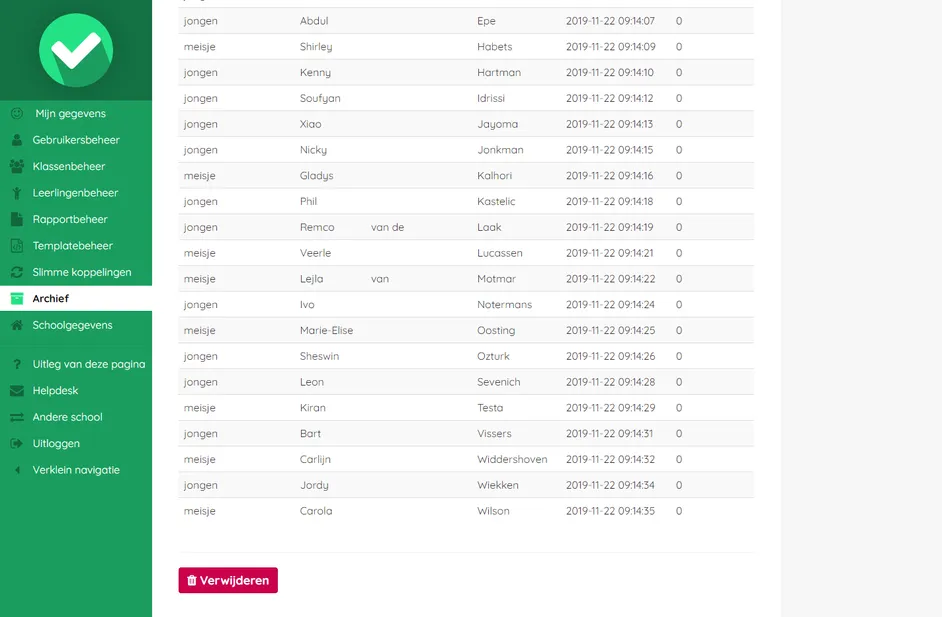Click the Carlijn Widdershoven table row
The width and height of the screenshot is (942, 617).
point(466,460)
